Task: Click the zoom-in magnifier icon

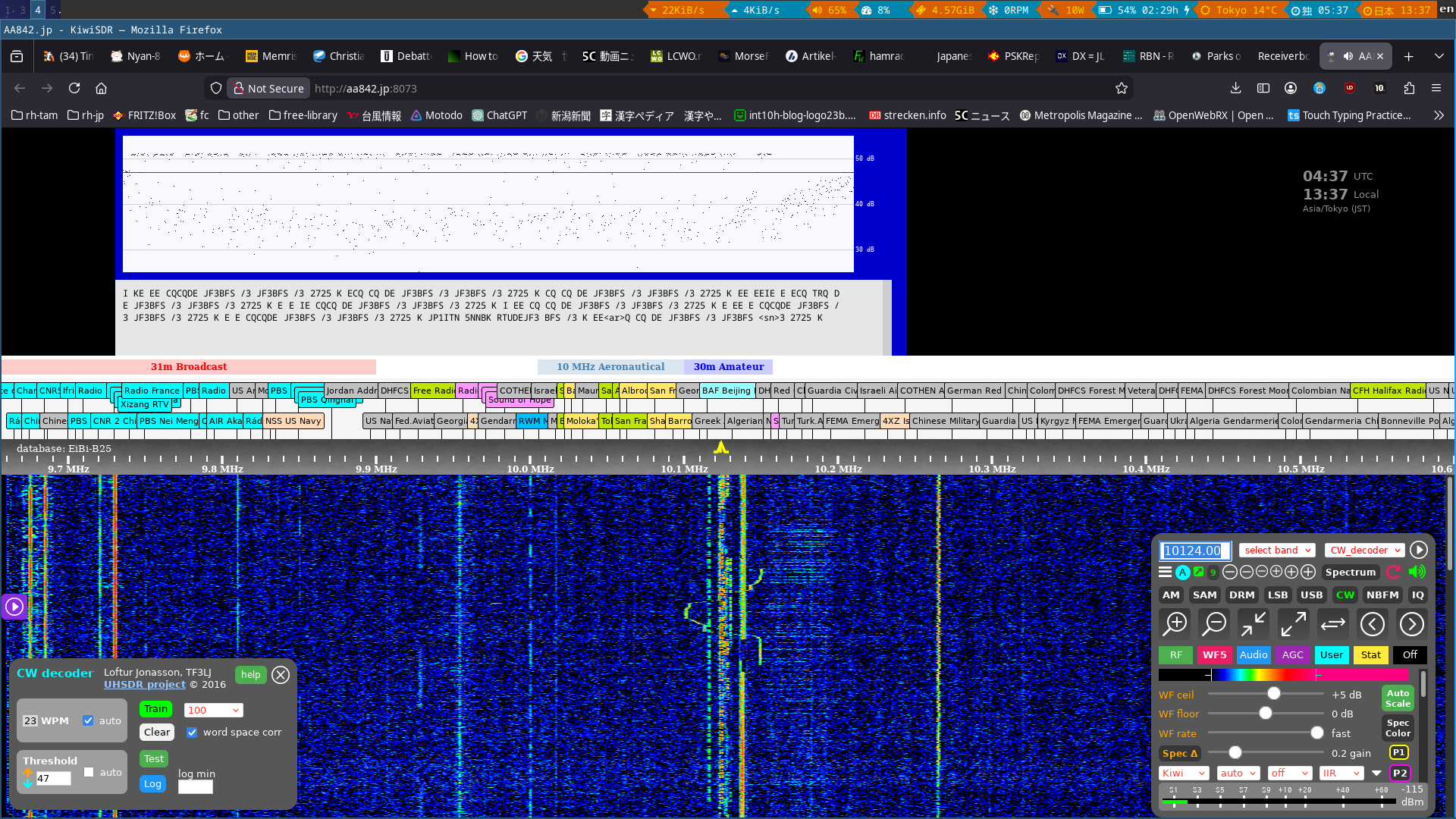Action: (x=1175, y=624)
